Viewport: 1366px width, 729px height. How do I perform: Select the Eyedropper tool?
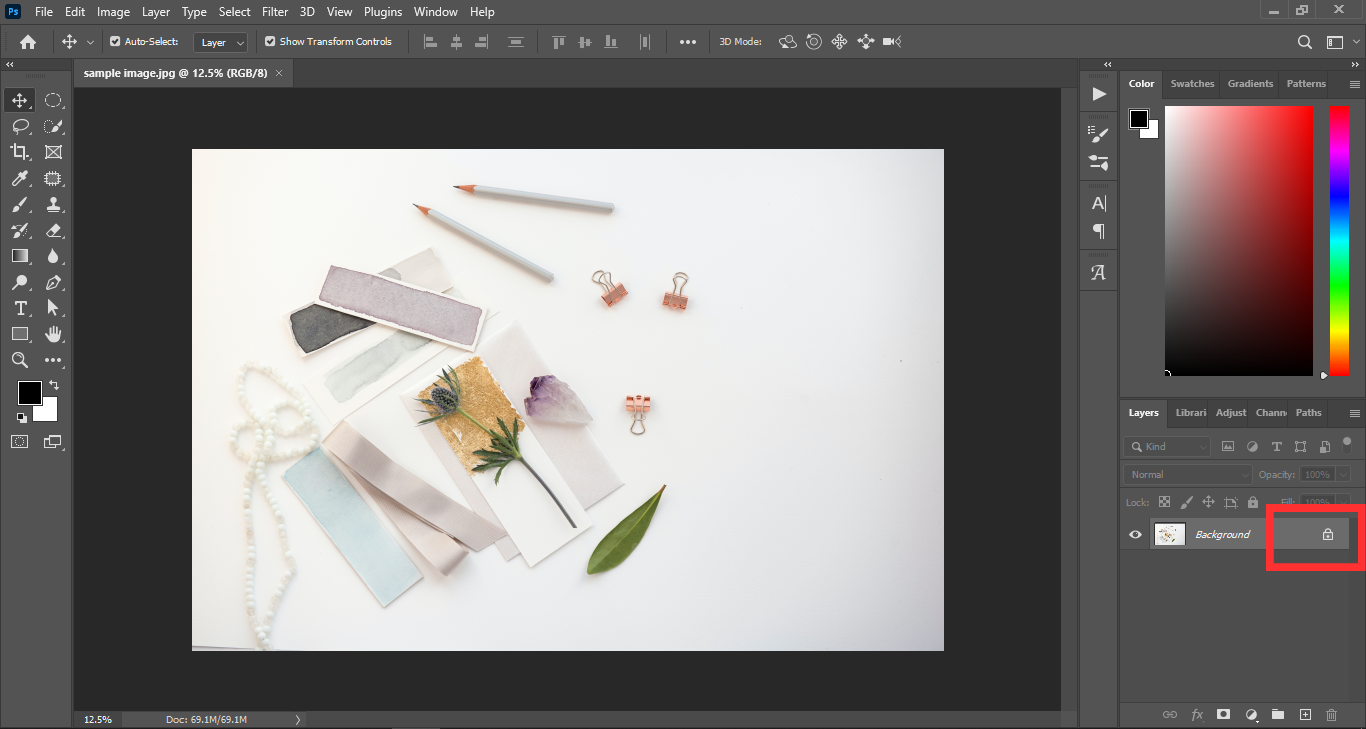[19, 178]
